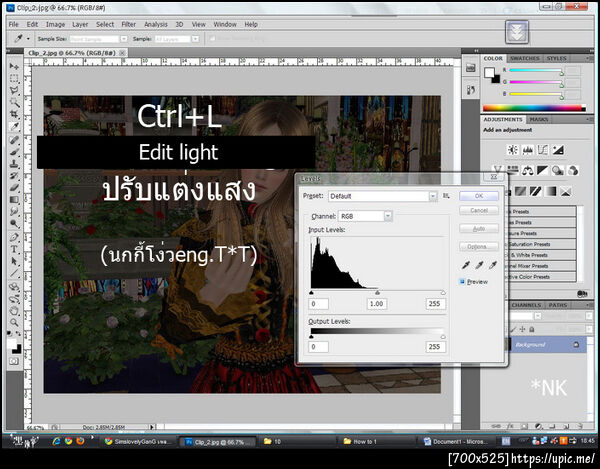The height and width of the screenshot is (469, 600).
Task: Open the Window menu
Action: (x=225, y=24)
